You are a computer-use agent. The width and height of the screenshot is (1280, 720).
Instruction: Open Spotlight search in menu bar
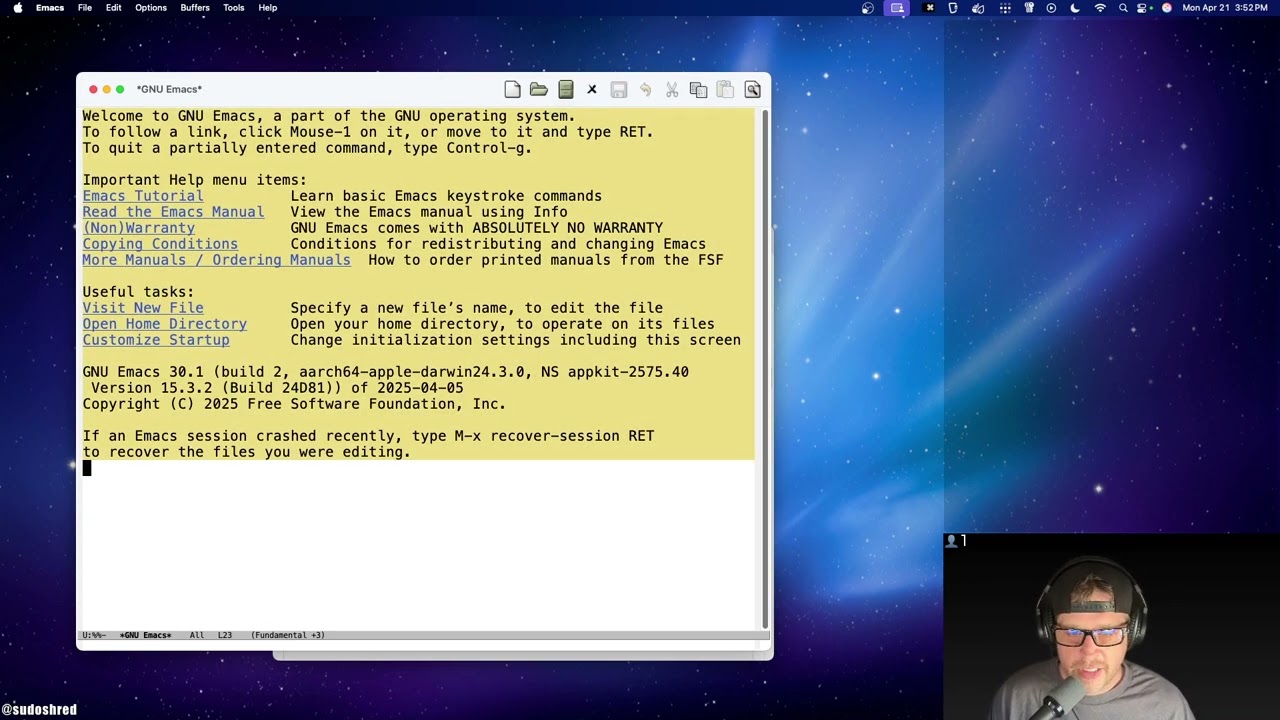coord(1123,8)
